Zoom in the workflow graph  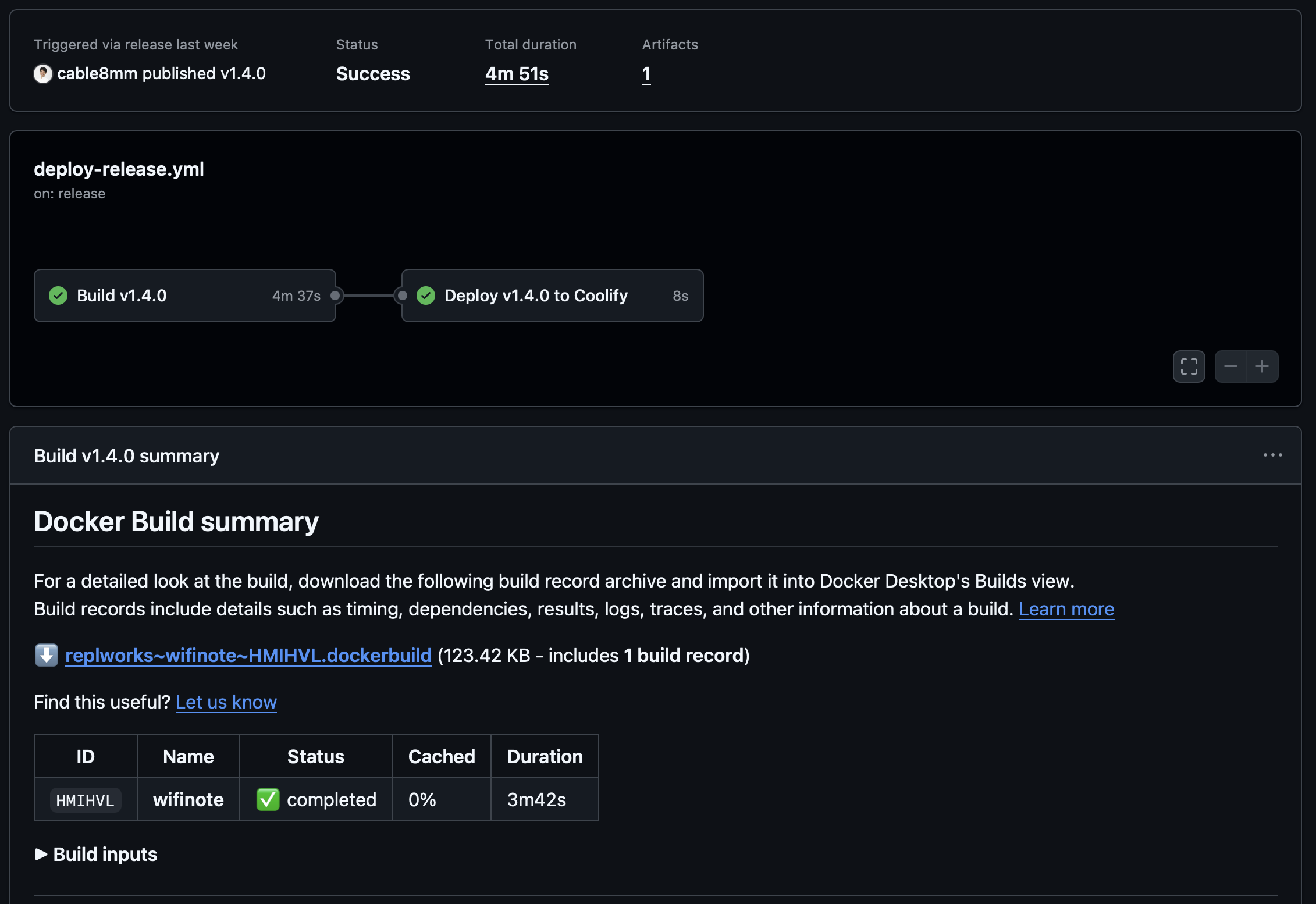pos(1262,366)
